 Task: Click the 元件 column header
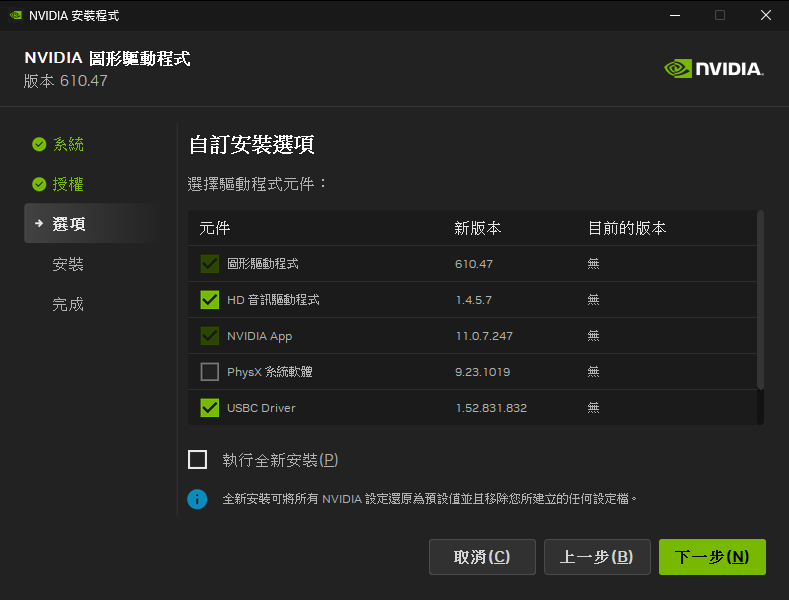[x=215, y=228]
